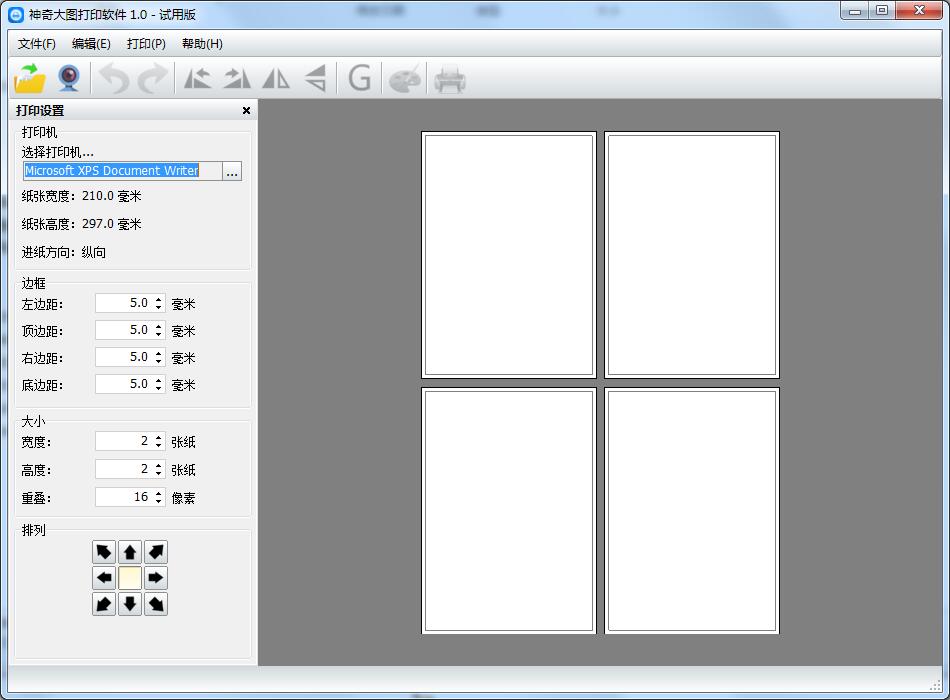Select the bottom-right alignment arrow
The width and height of the screenshot is (950, 700).
(x=156, y=604)
